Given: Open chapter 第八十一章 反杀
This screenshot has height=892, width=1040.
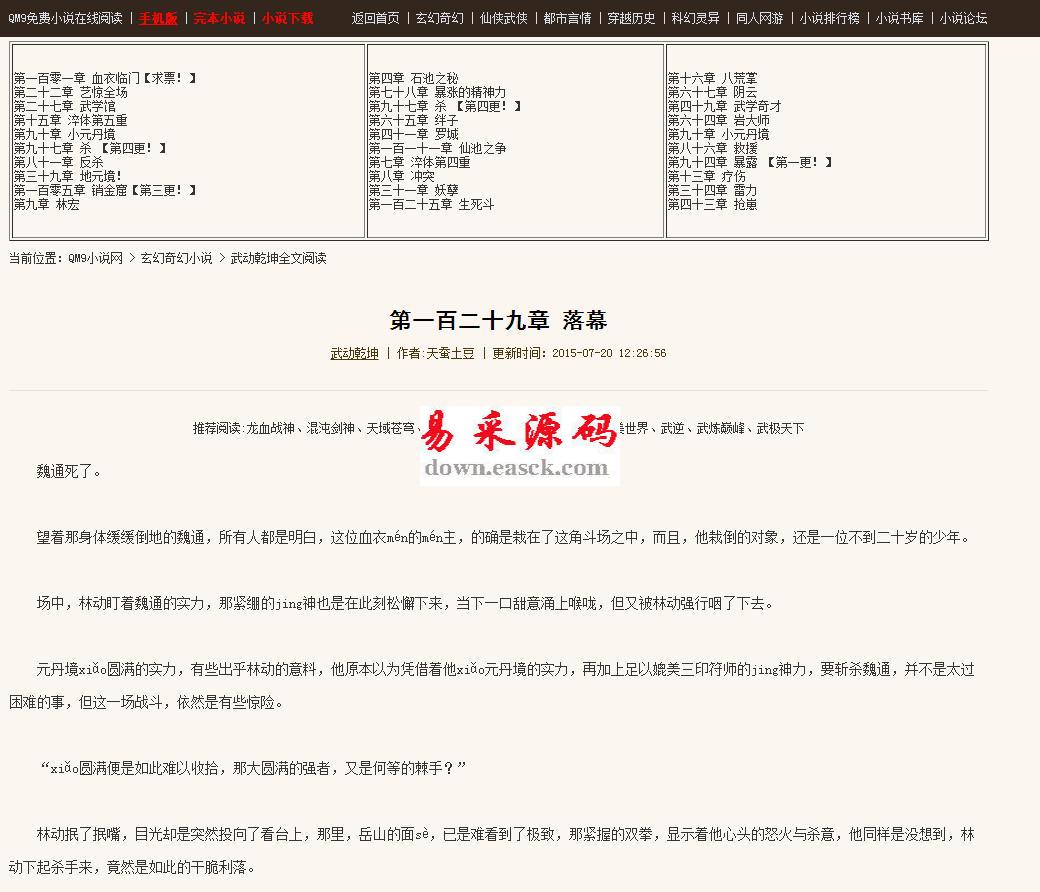Looking at the screenshot, I should 58,162.
